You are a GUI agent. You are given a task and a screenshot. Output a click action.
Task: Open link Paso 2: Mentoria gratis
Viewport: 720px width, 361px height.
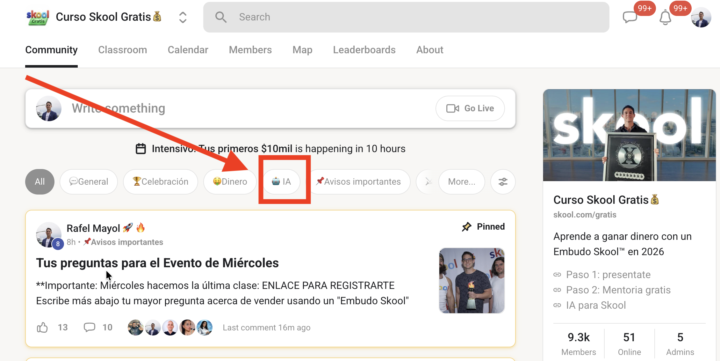pyautogui.click(x=618, y=290)
